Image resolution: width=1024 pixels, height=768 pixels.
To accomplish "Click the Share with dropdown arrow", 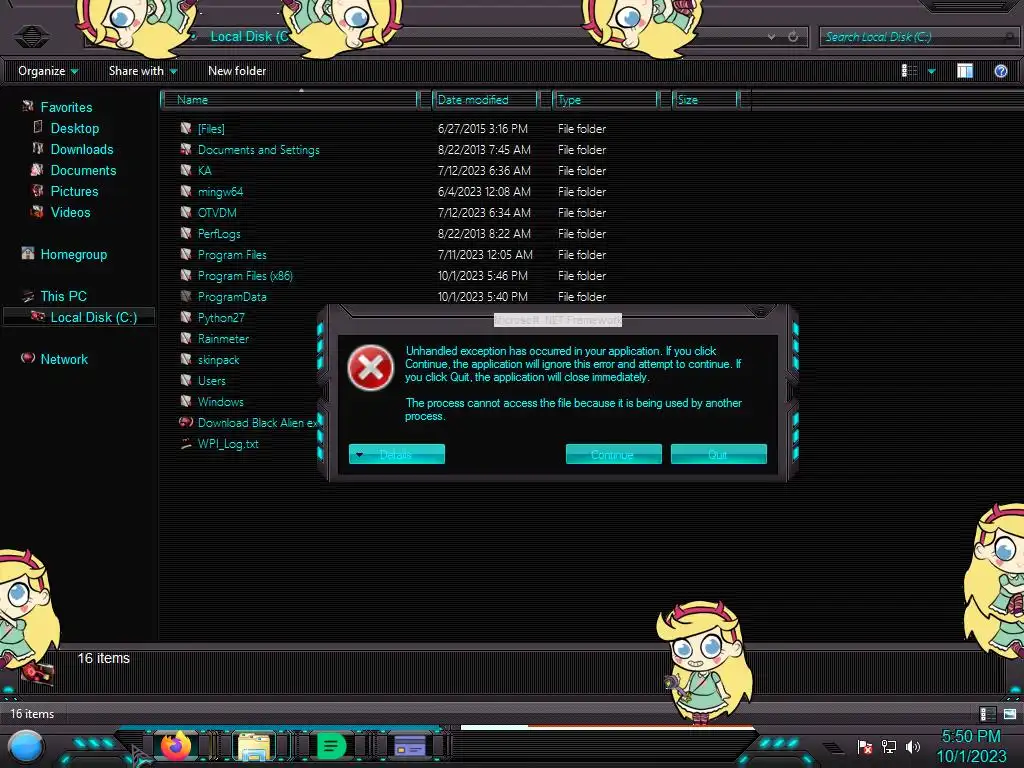I will [174, 71].
